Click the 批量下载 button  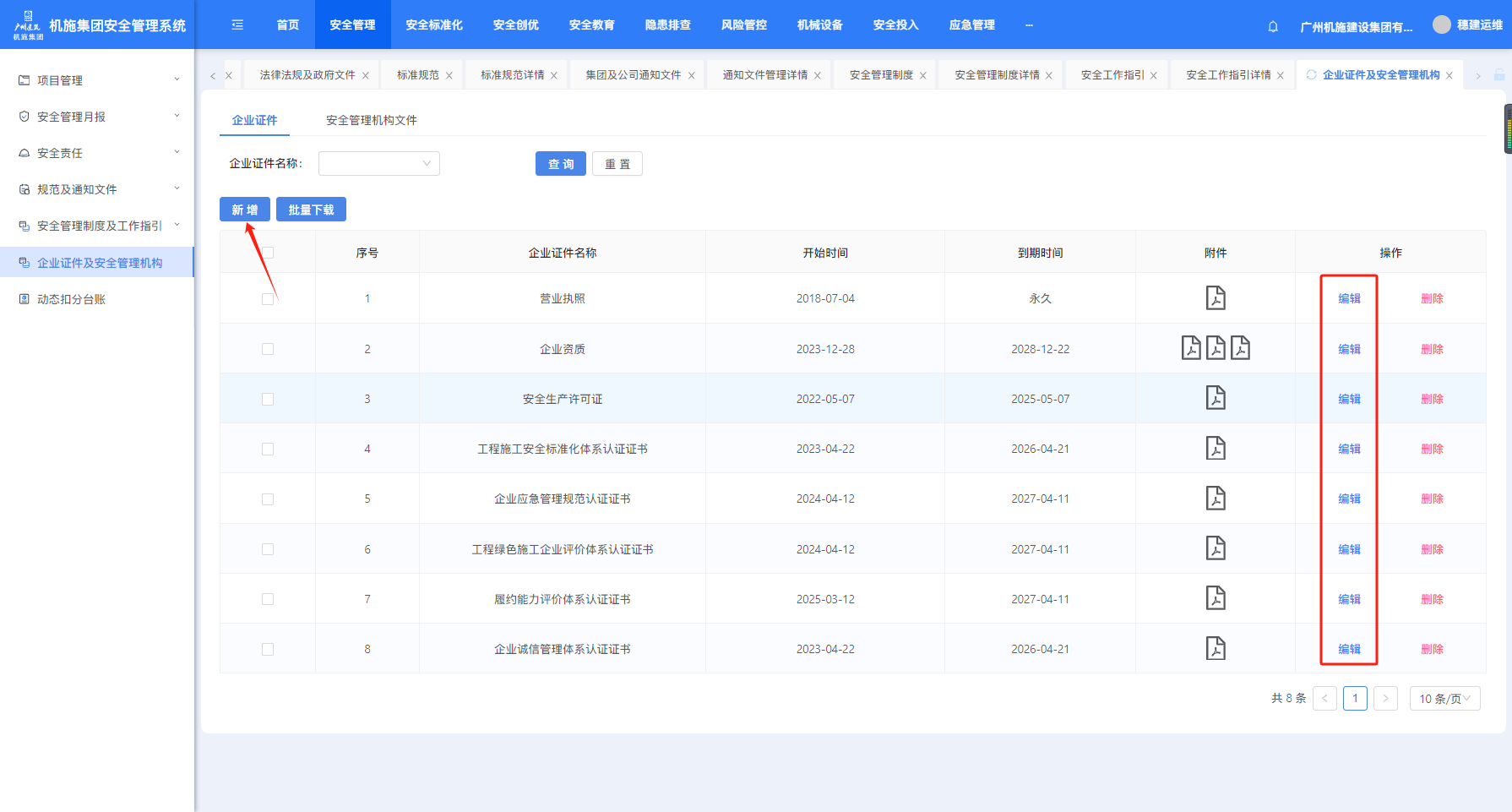tap(311, 210)
